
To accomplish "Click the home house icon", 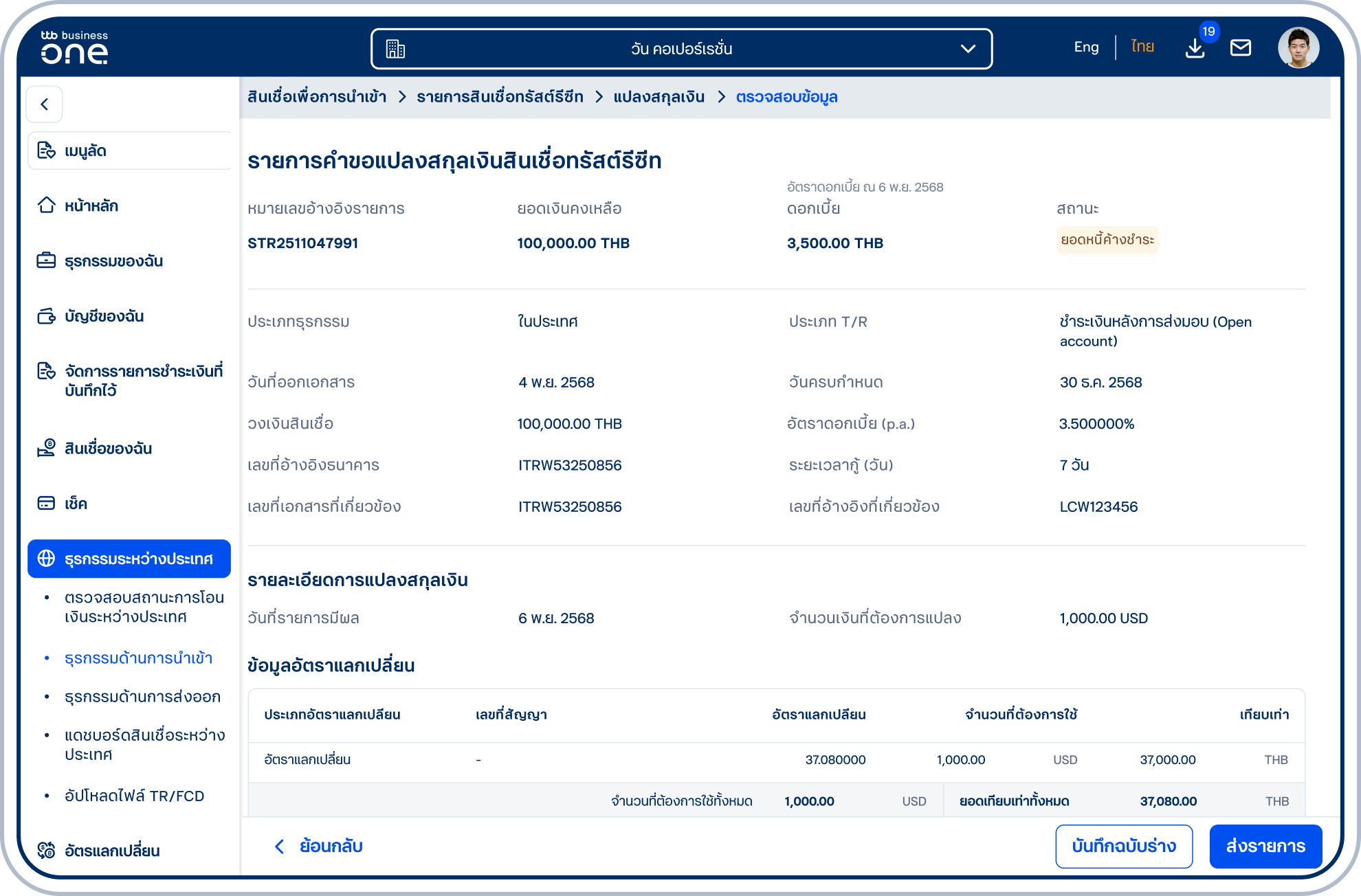I will point(46,205).
